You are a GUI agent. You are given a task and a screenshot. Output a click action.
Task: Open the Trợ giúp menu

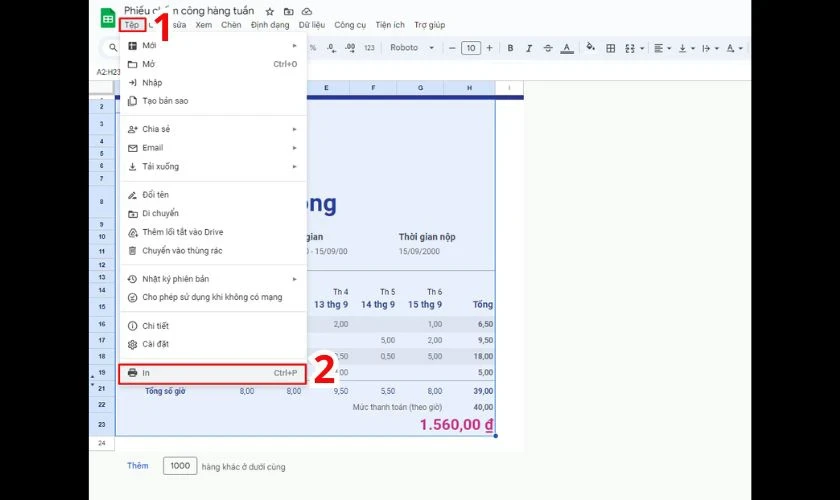coord(430,25)
